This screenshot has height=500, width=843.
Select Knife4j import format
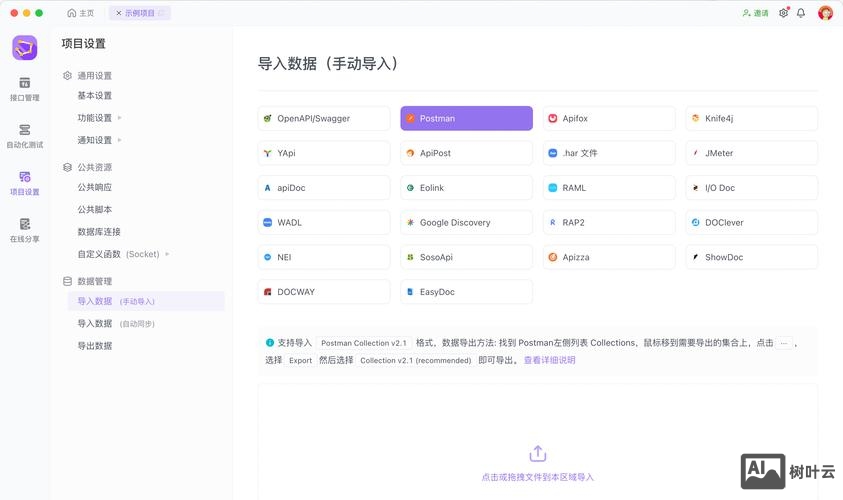(x=752, y=118)
